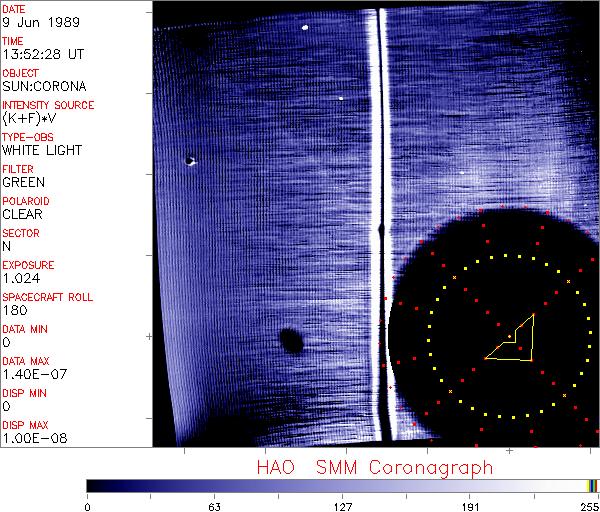The image size is (600, 512).
Task: Click the exposure value 1.024
Action: pyautogui.click(x=21, y=278)
